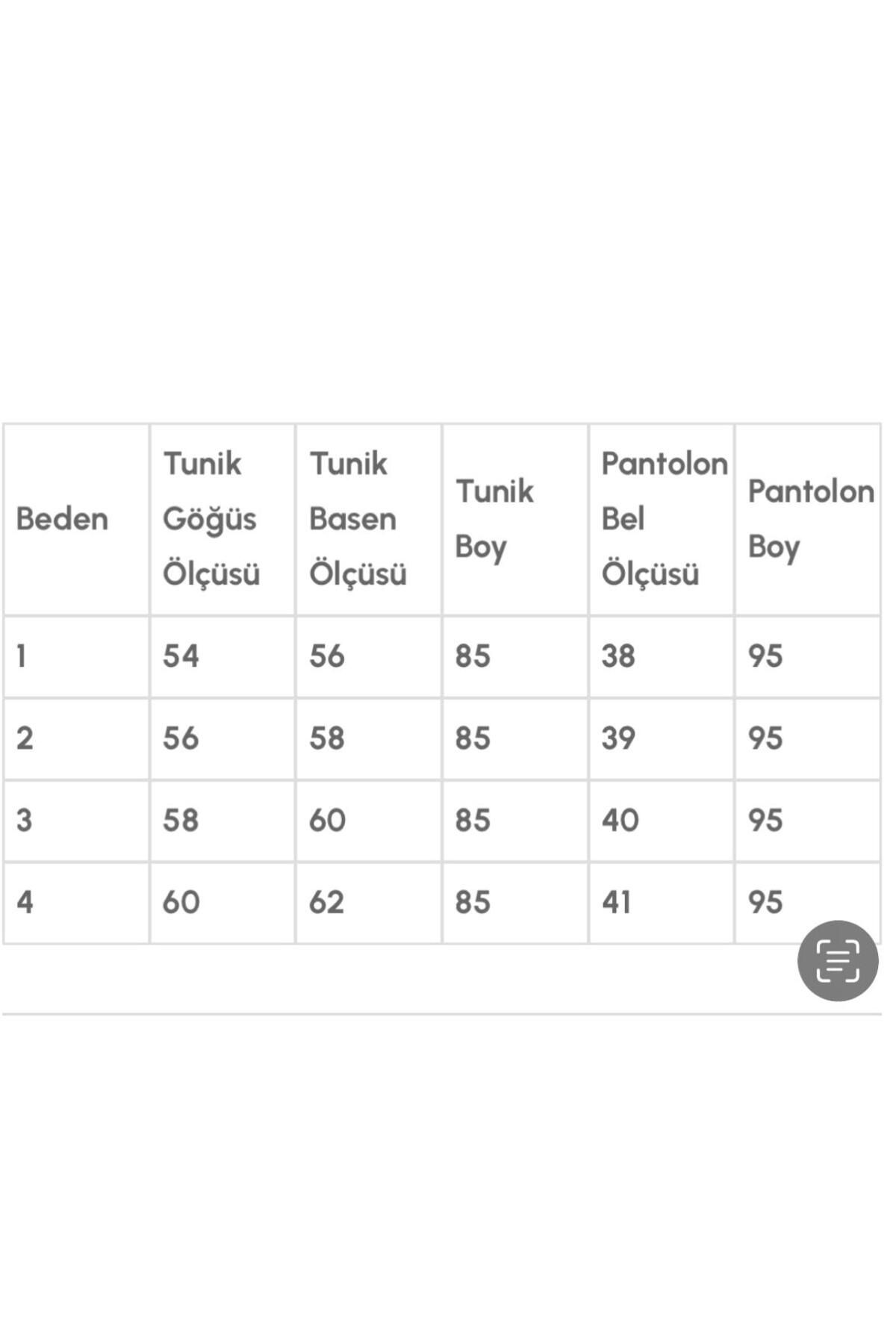Select the Tunik Basen Ölçüsü header
The width and height of the screenshot is (896, 1344).
pyautogui.click(x=358, y=519)
